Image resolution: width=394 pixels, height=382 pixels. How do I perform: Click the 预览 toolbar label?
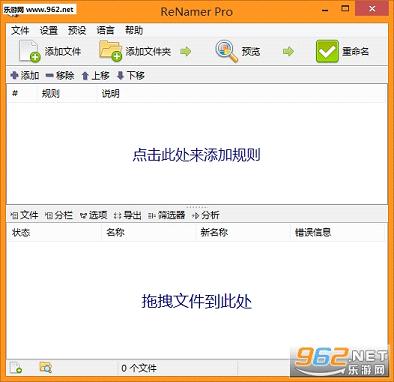point(251,52)
